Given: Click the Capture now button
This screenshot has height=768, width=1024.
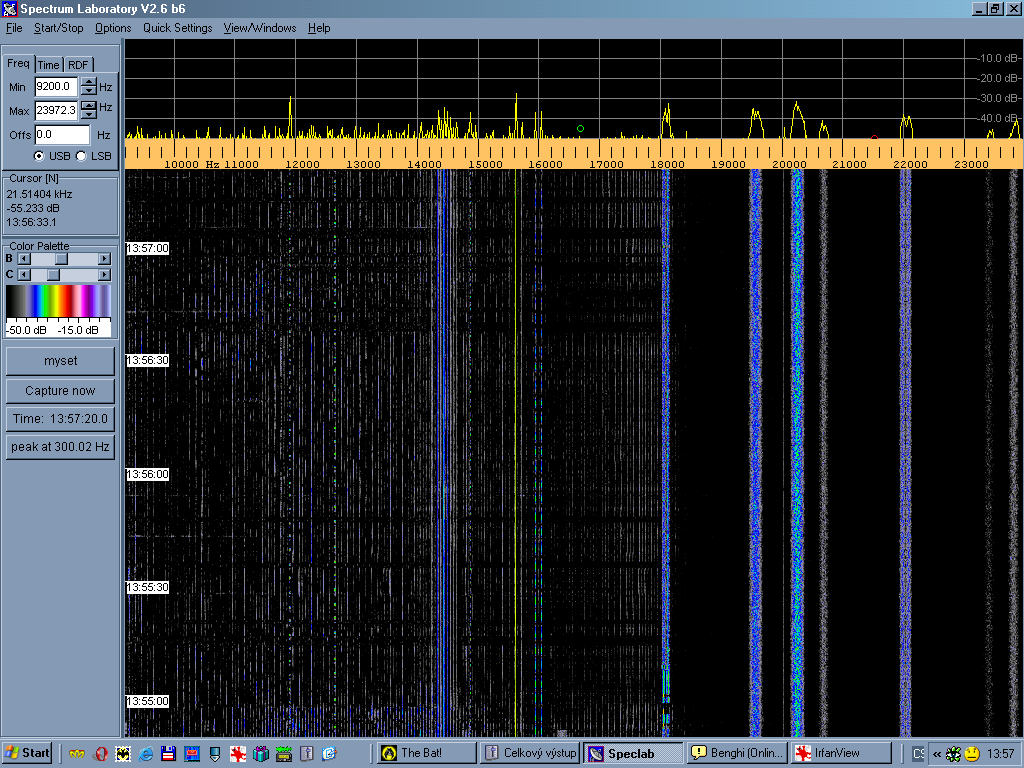Looking at the screenshot, I should pos(60,391).
